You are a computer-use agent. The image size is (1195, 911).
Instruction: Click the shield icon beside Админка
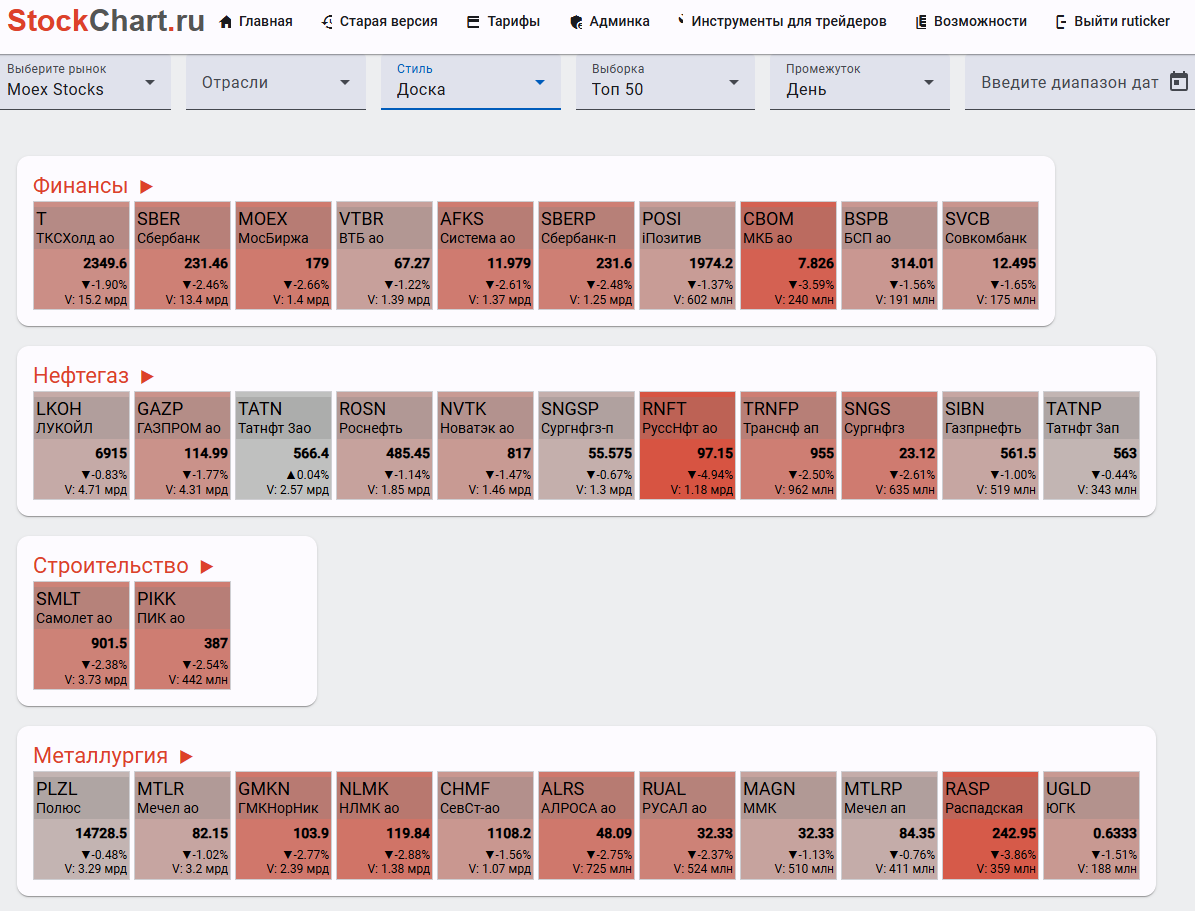click(576, 22)
